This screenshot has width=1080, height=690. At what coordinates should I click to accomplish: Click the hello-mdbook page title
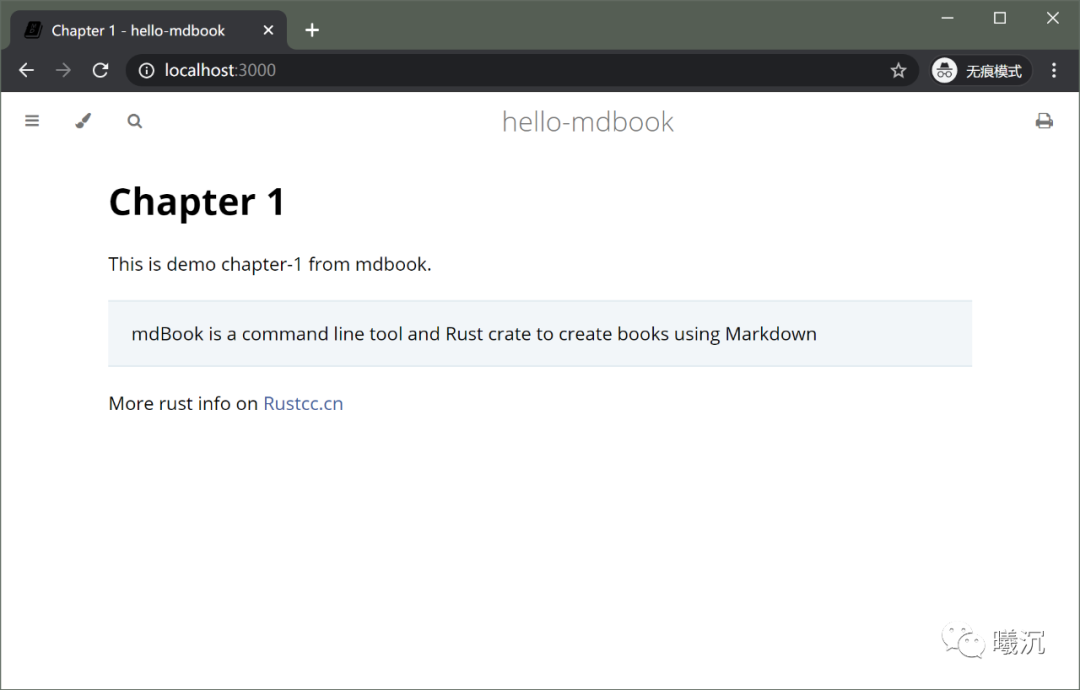pos(588,121)
